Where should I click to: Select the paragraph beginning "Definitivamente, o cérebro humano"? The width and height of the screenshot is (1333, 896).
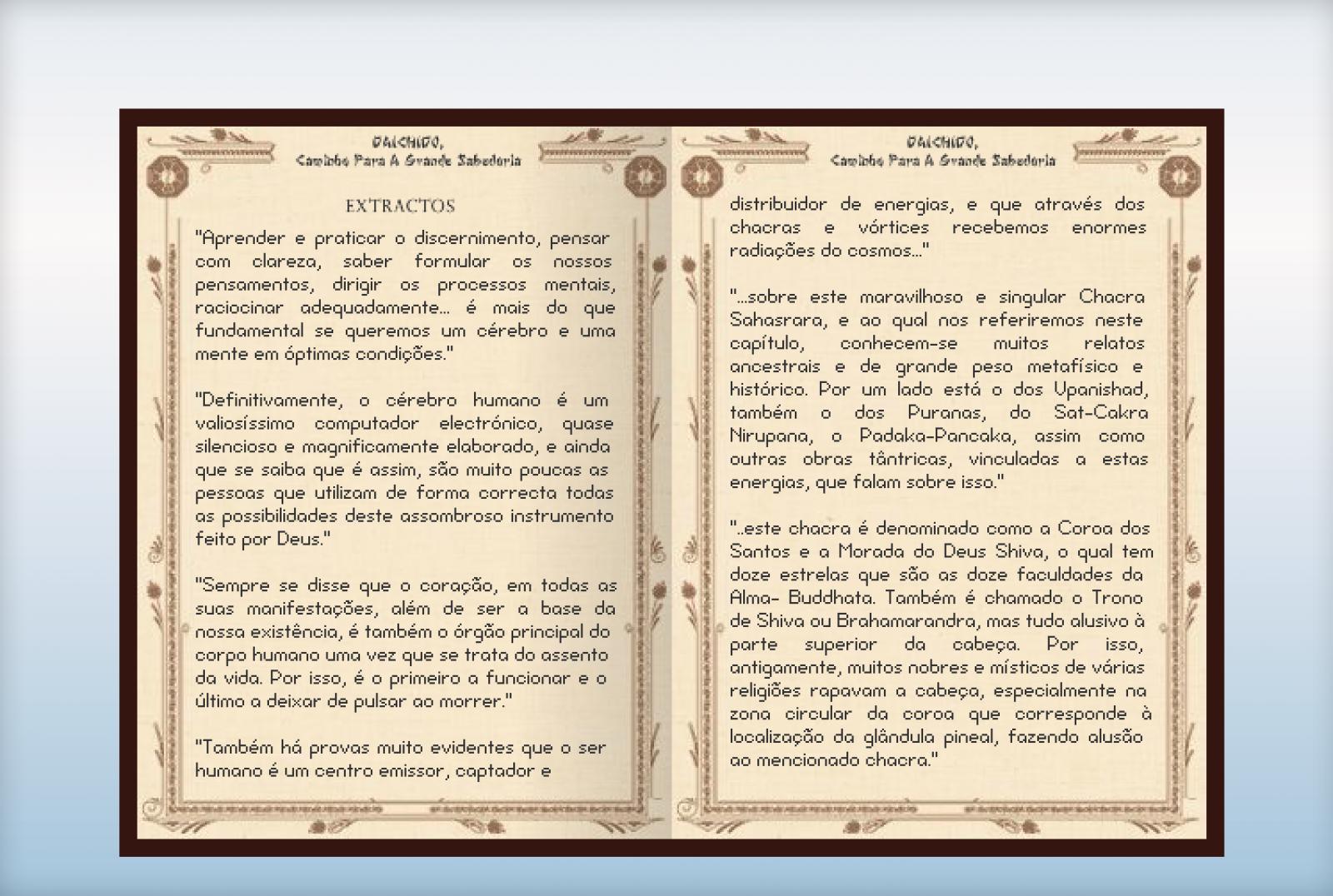(405, 470)
